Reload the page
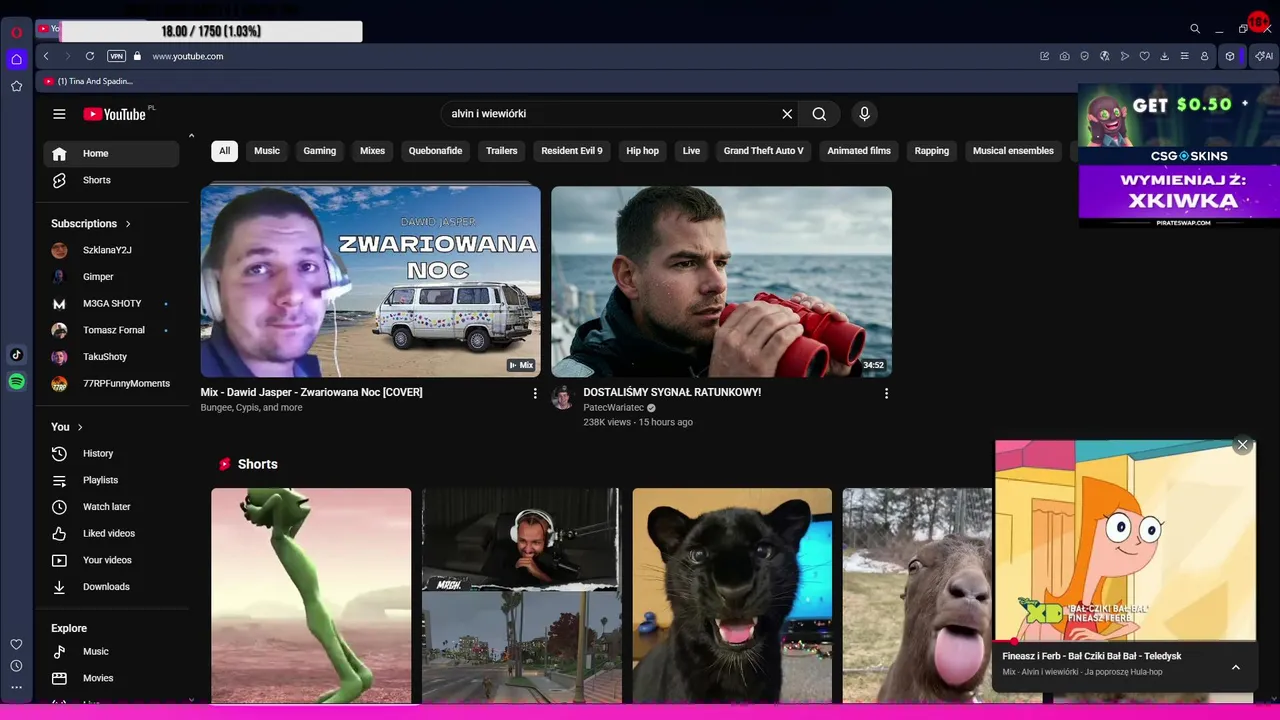 [x=90, y=56]
